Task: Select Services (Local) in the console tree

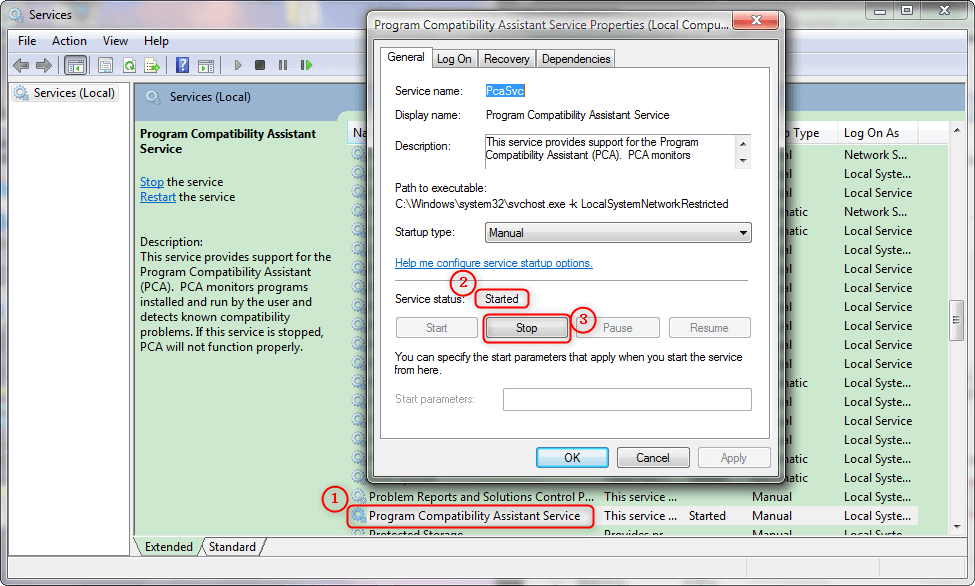Action: point(74,93)
